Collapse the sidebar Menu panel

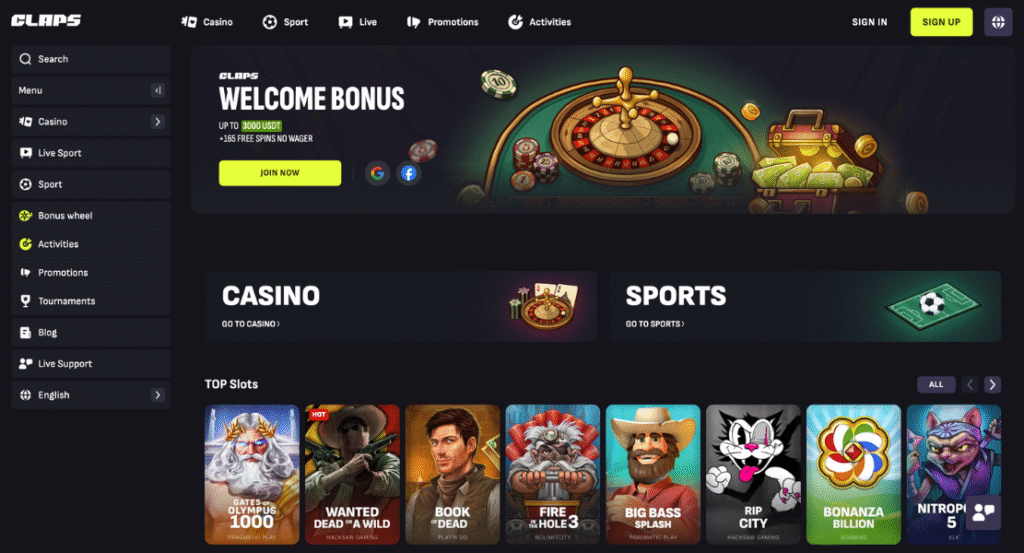pos(157,90)
